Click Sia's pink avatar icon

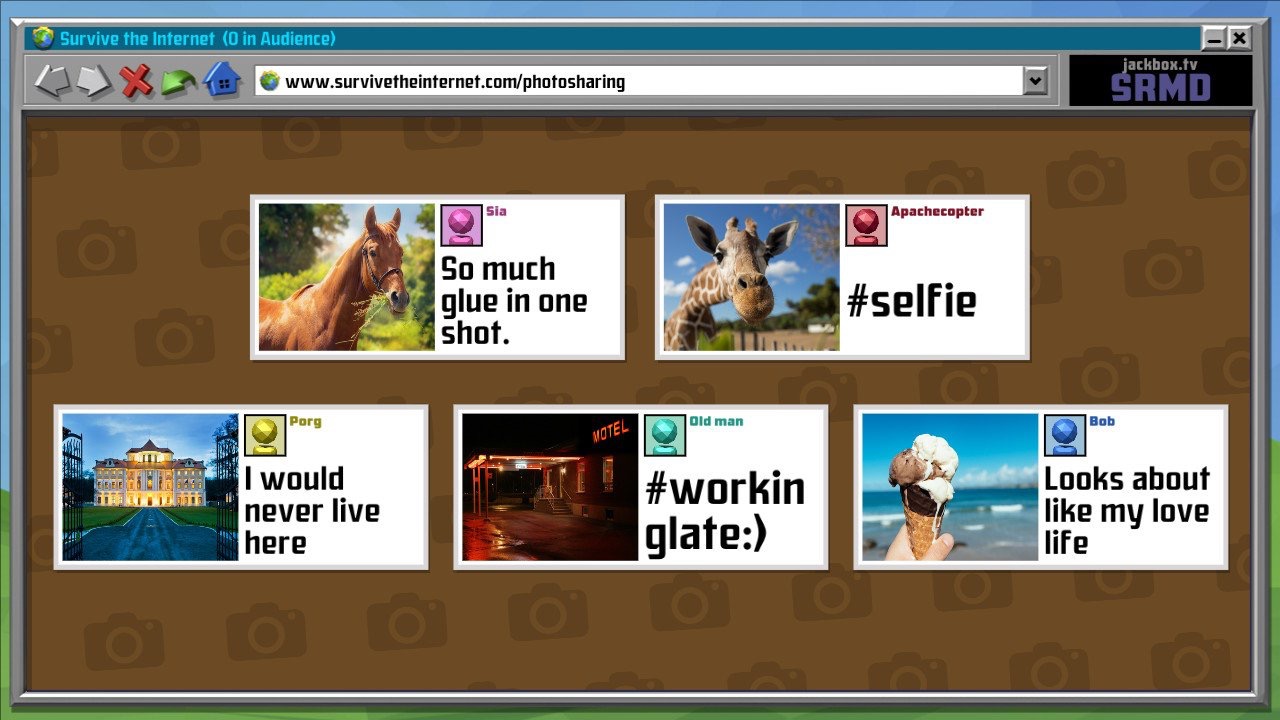(x=461, y=225)
